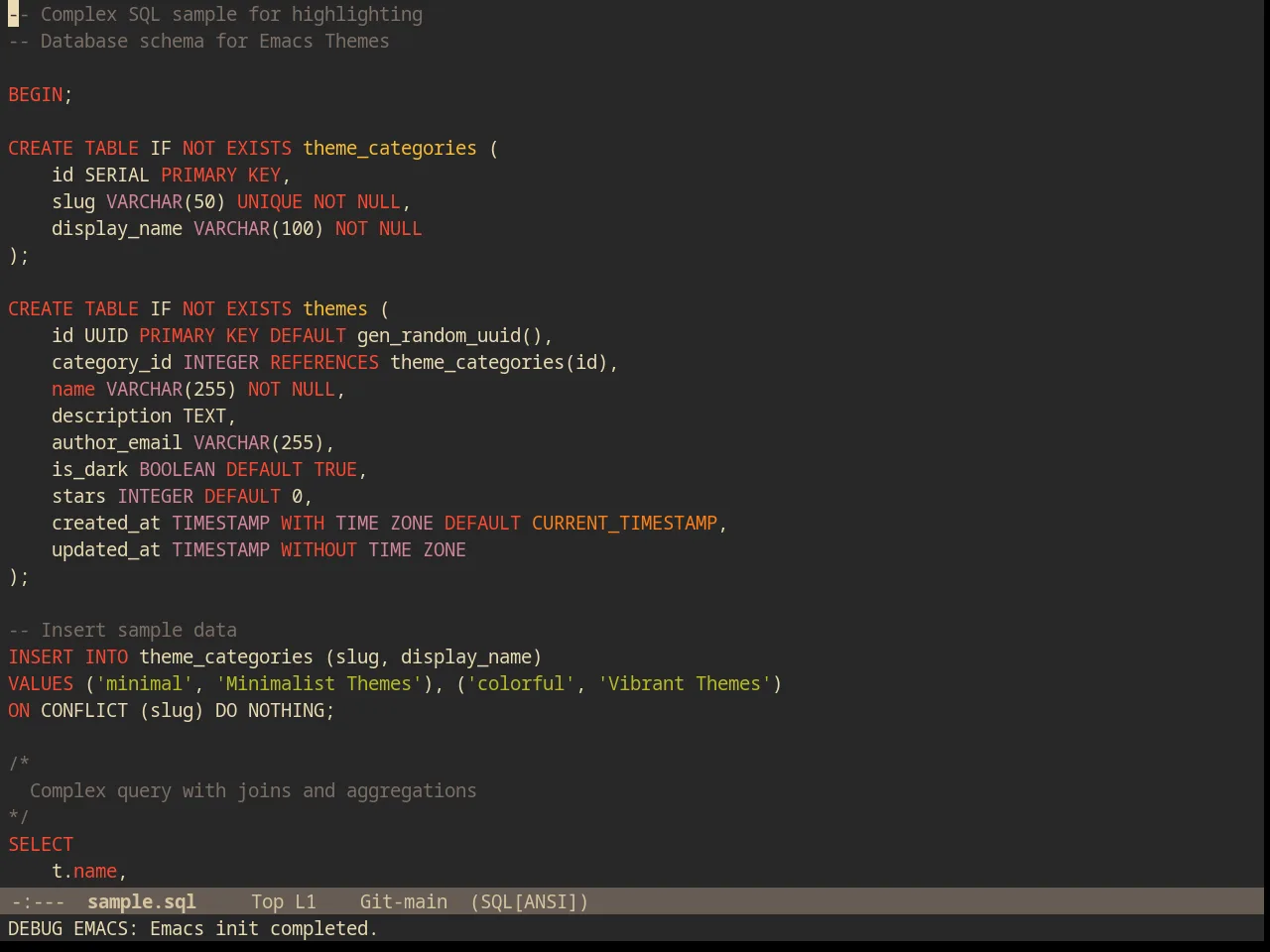This screenshot has width=1270, height=952.
Task: Click the updated_at column name
Action: pyautogui.click(x=106, y=549)
